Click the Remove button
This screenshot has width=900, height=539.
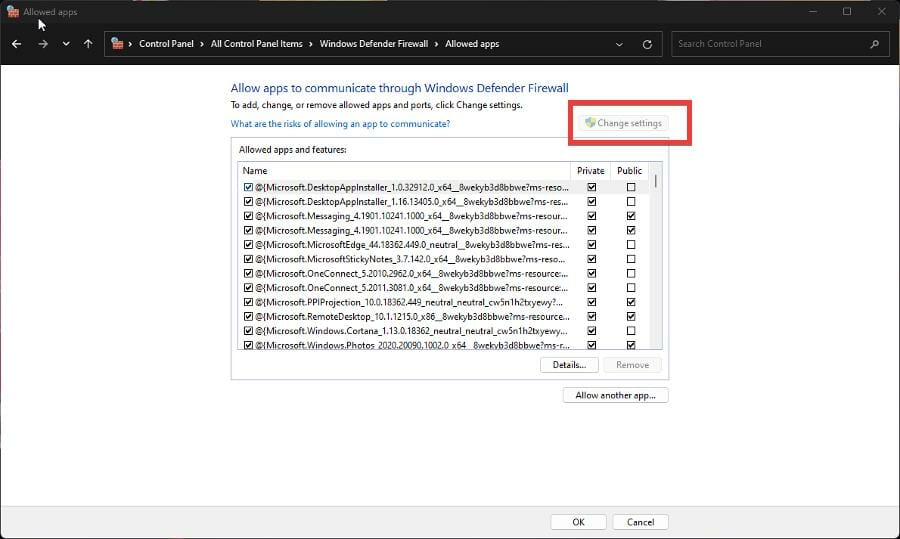click(x=633, y=364)
